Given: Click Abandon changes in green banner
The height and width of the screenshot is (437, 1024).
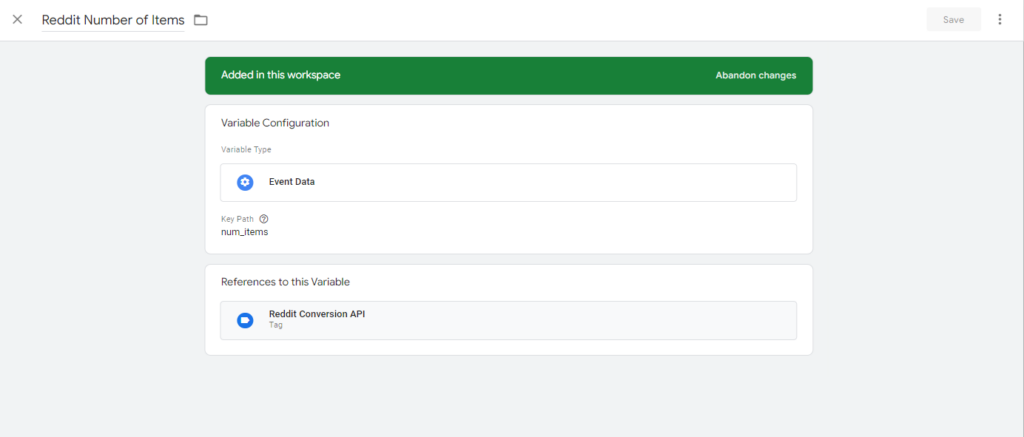Looking at the screenshot, I should point(755,75).
